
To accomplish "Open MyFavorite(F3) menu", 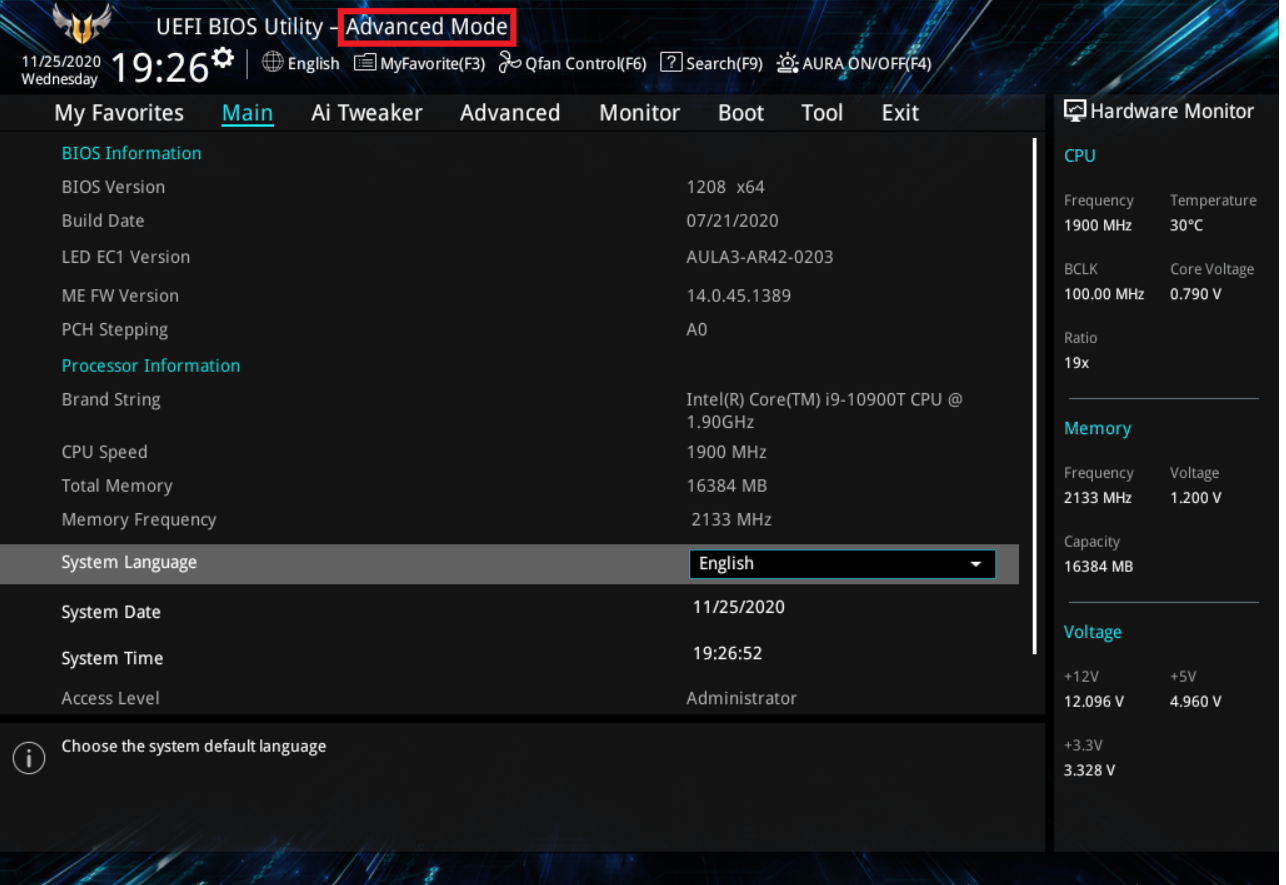I will [x=419, y=63].
